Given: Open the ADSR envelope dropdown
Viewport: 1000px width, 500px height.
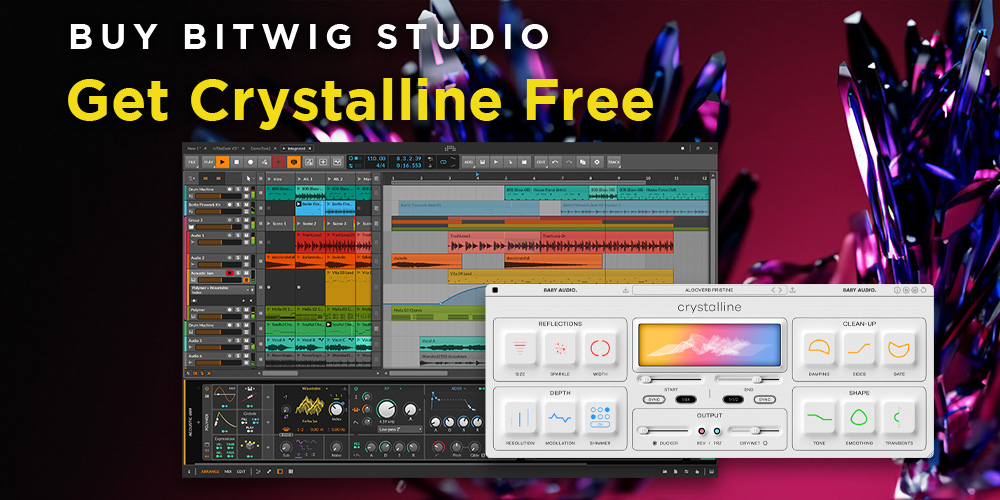Looking at the screenshot, I should pyautogui.click(x=458, y=388).
